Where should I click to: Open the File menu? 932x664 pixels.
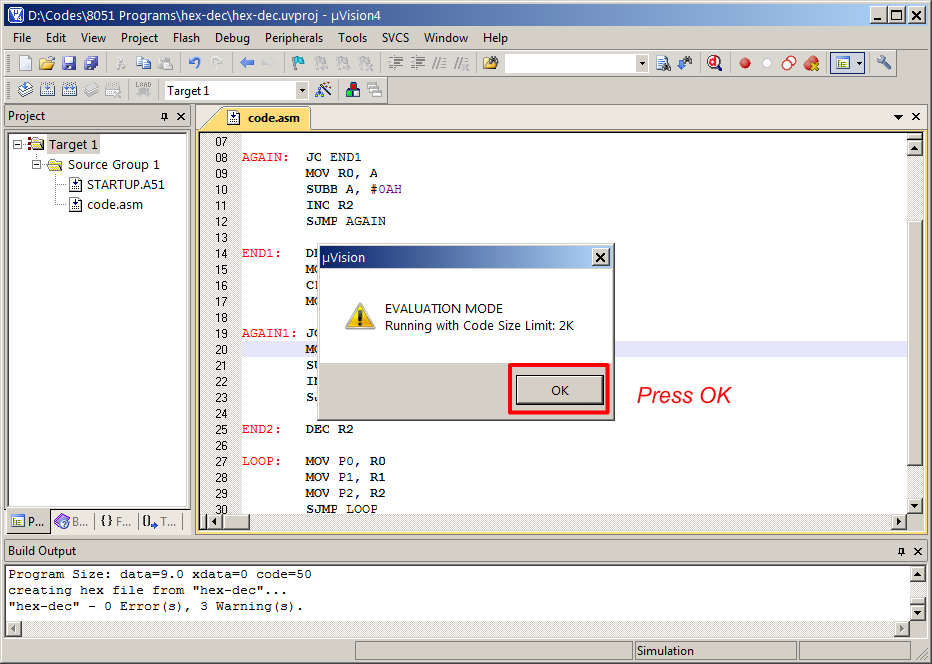(x=22, y=38)
